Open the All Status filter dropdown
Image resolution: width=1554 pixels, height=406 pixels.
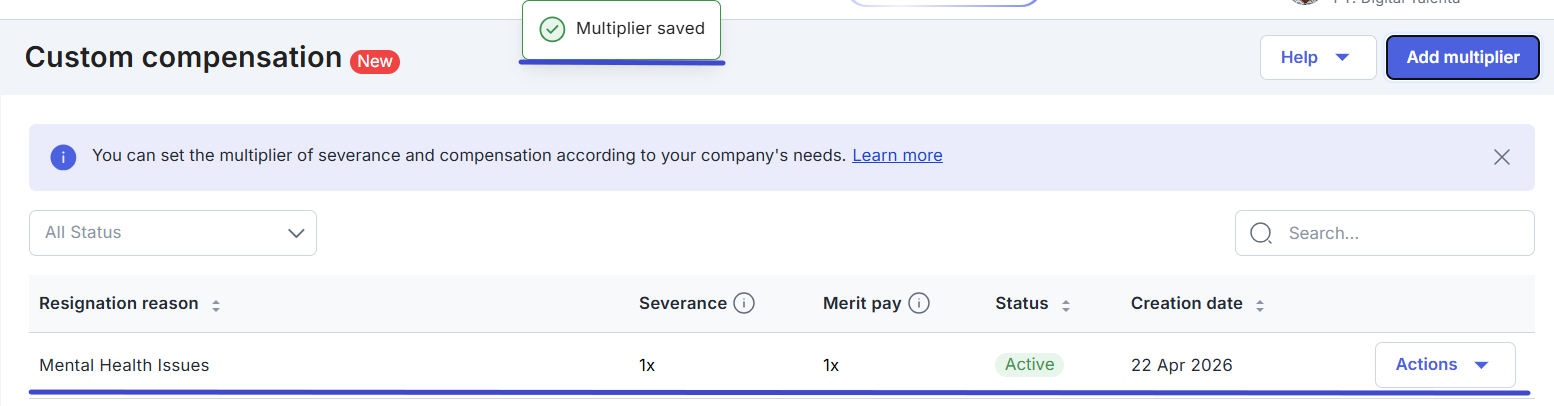coord(173,233)
